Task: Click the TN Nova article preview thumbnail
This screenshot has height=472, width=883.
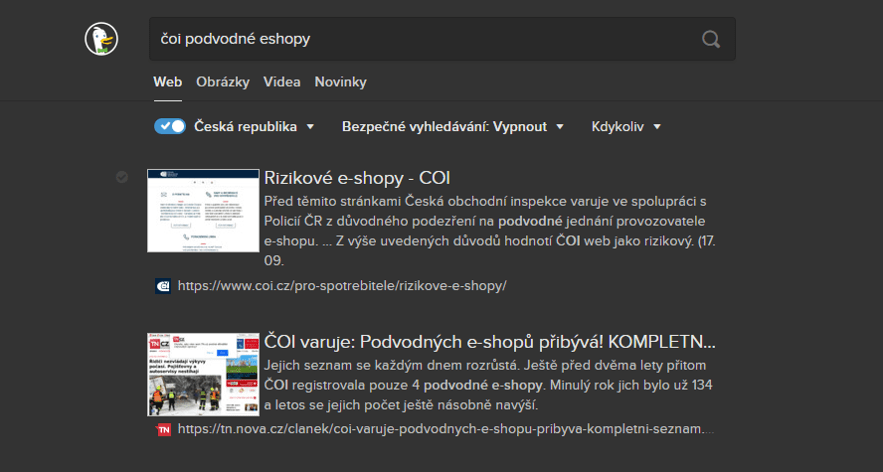Action: point(203,375)
